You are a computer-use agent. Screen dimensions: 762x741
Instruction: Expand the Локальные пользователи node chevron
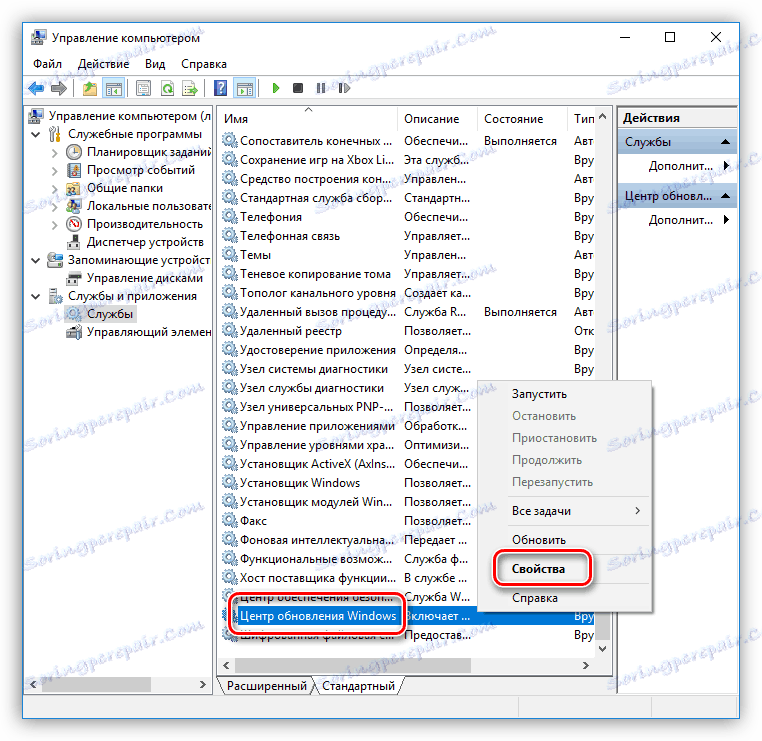coord(54,207)
